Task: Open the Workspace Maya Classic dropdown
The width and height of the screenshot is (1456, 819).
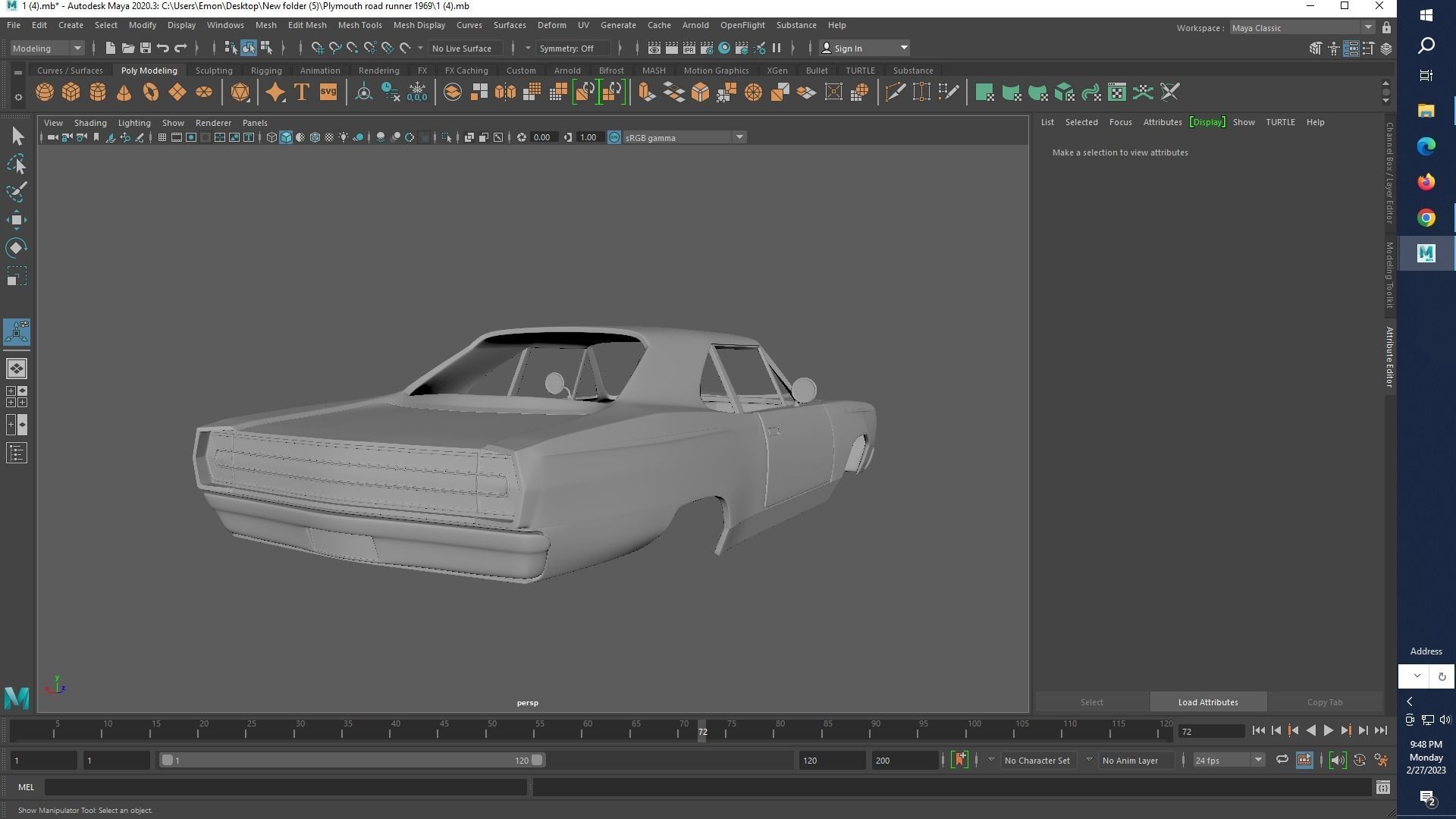Action: pyautogui.click(x=1301, y=27)
